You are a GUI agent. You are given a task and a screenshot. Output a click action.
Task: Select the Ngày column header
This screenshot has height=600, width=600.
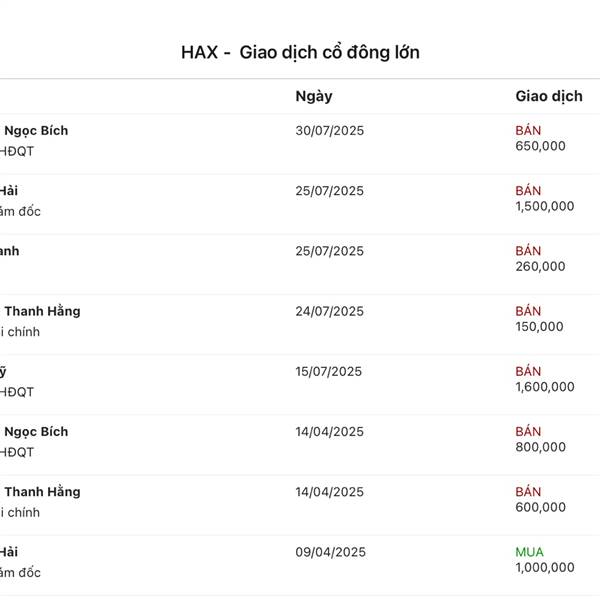(x=314, y=96)
